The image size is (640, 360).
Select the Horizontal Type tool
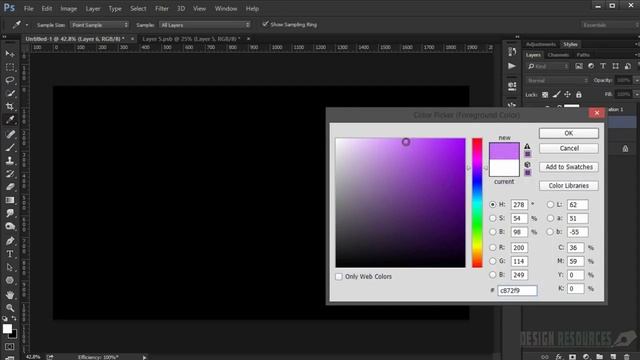pos(10,254)
